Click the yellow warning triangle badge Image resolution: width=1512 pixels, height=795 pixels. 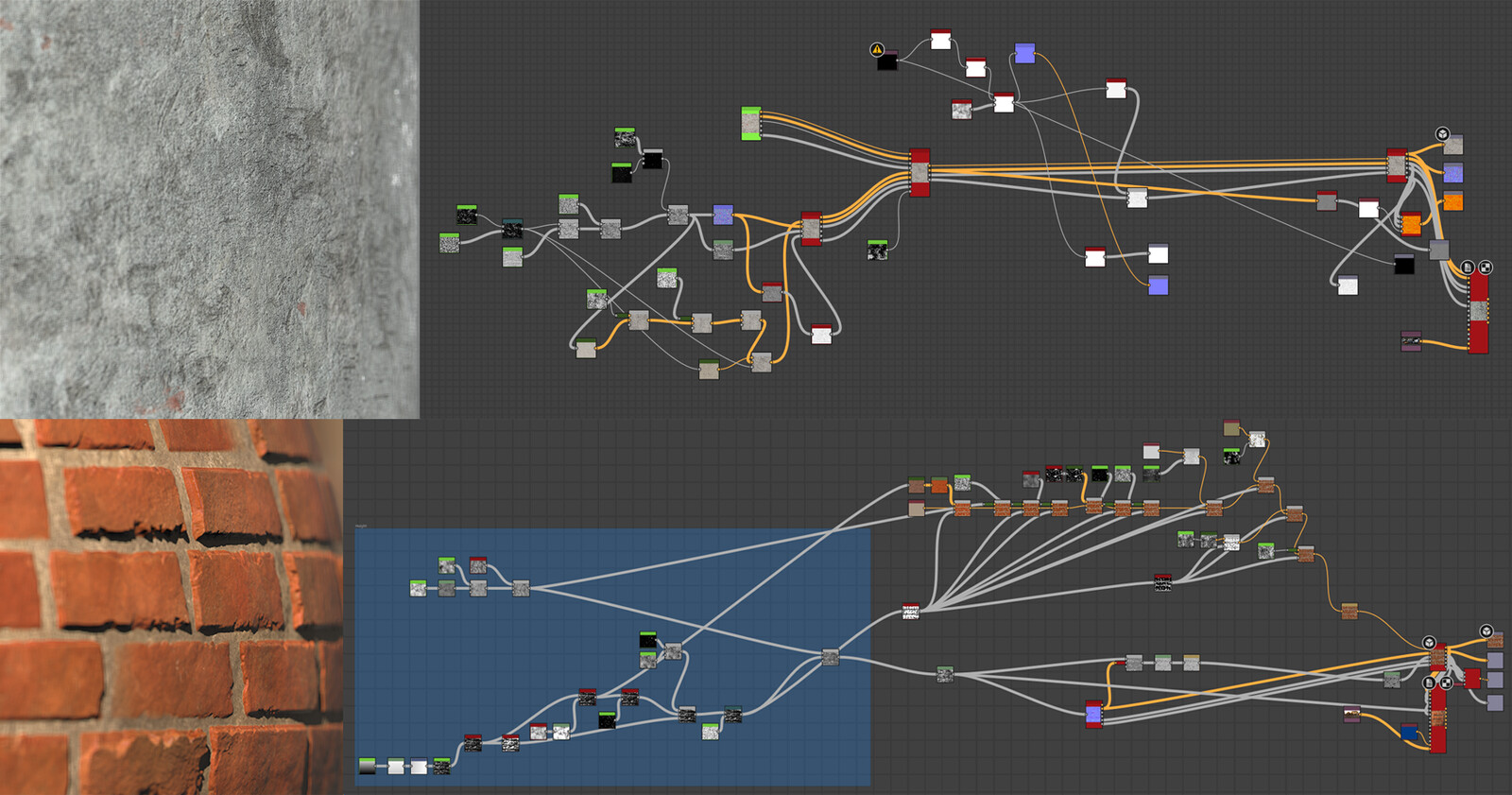(877, 49)
